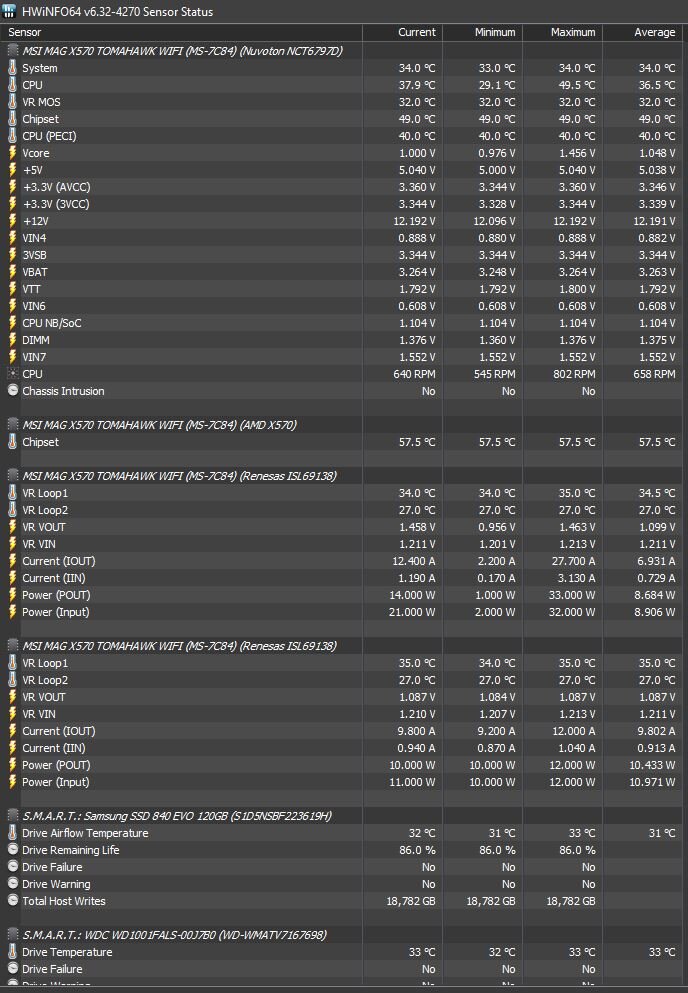Click the lightning bolt icon beside DIMM
The height and width of the screenshot is (993, 688).
tap(12, 340)
